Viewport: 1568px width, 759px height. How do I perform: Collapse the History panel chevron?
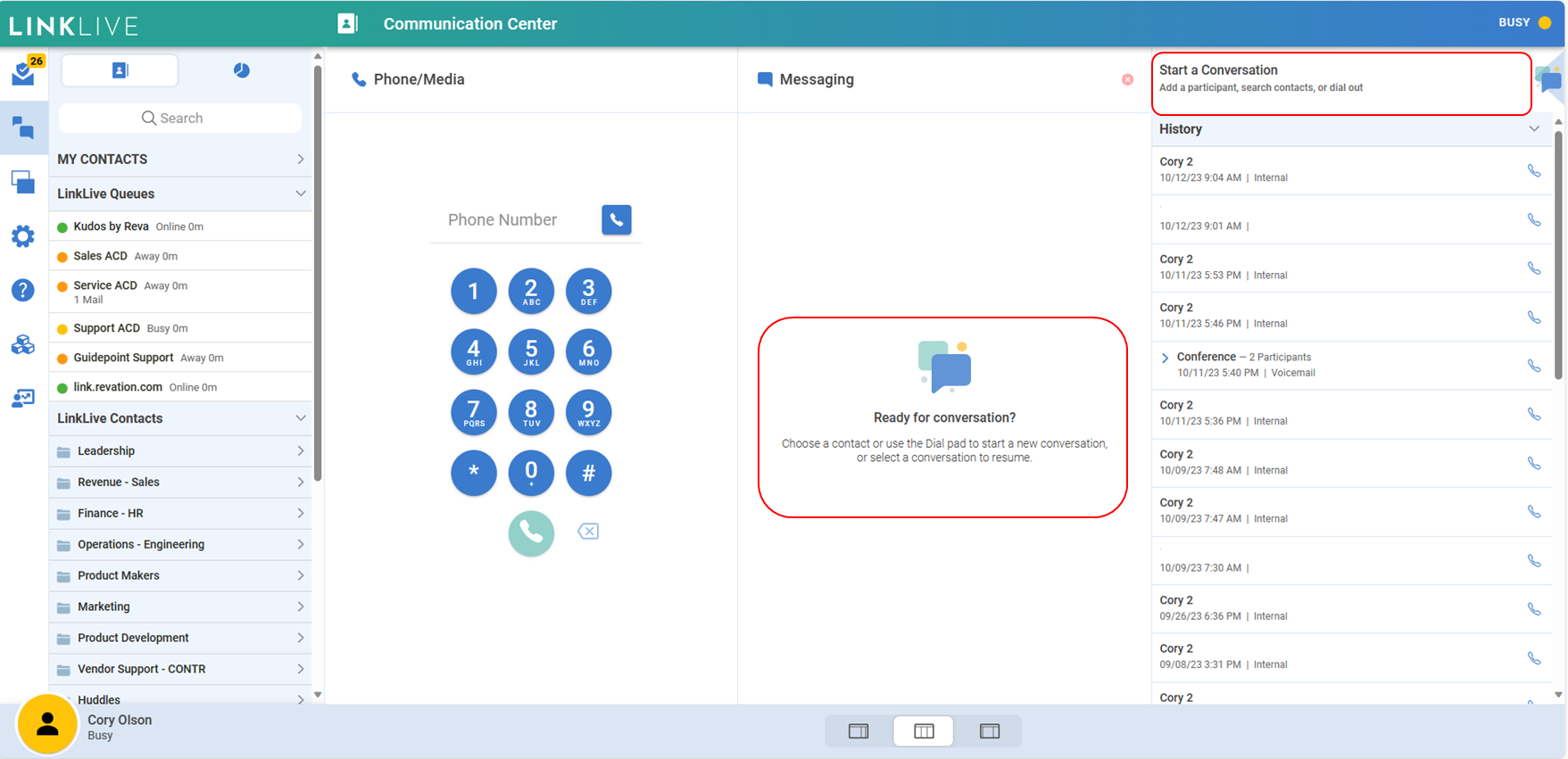point(1533,128)
